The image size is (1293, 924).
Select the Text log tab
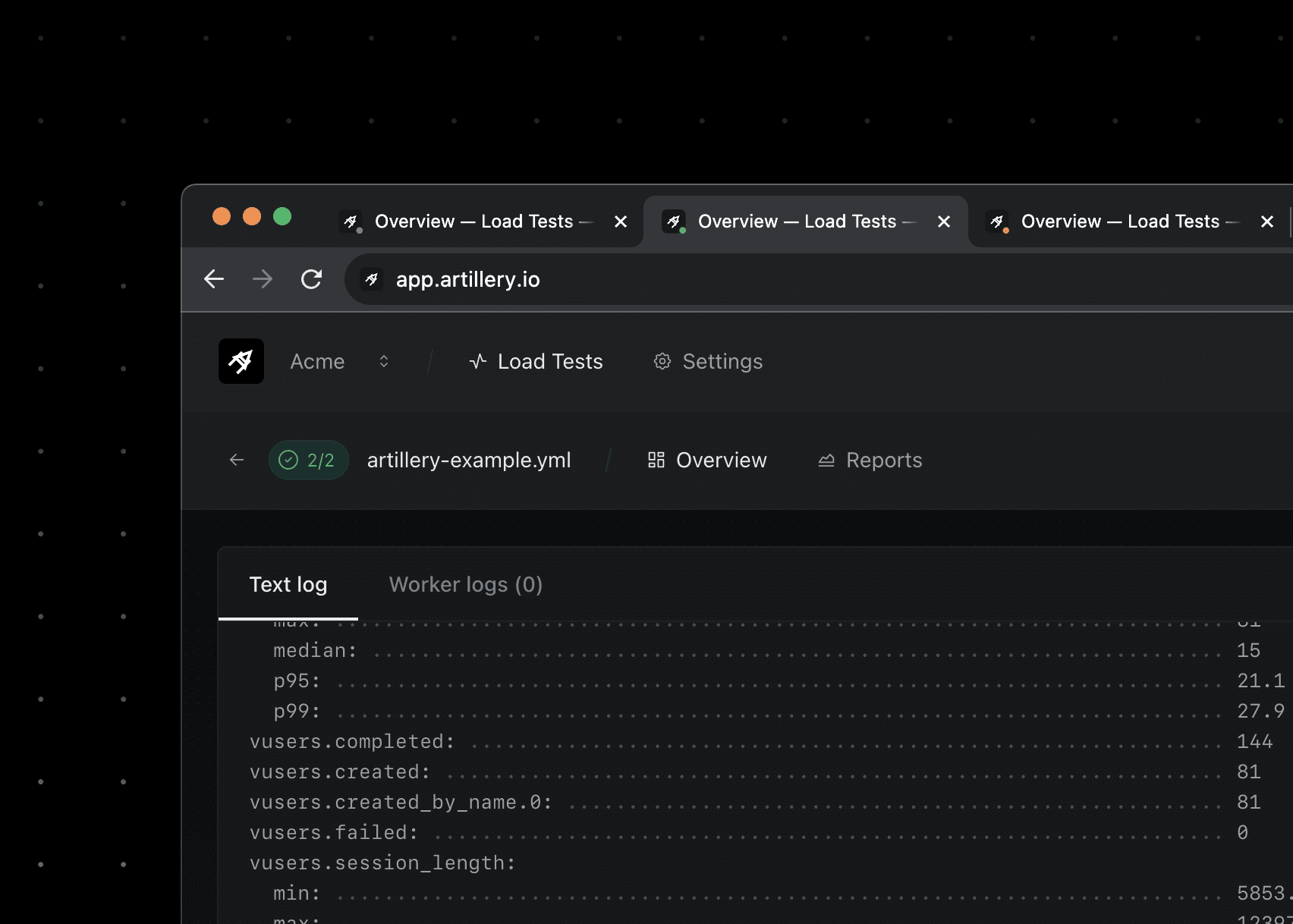(x=288, y=584)
